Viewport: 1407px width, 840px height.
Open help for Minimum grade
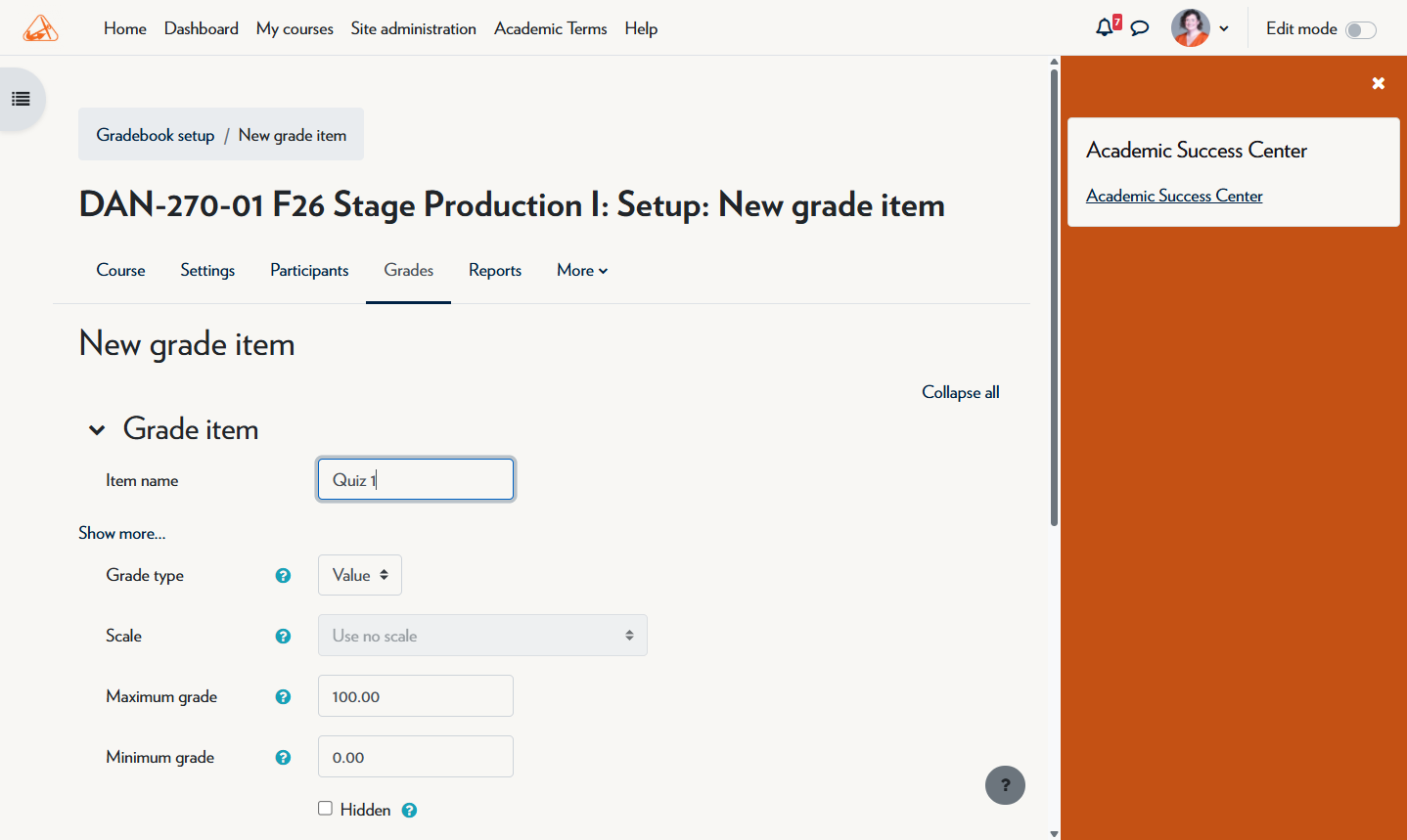click(283, 758)
